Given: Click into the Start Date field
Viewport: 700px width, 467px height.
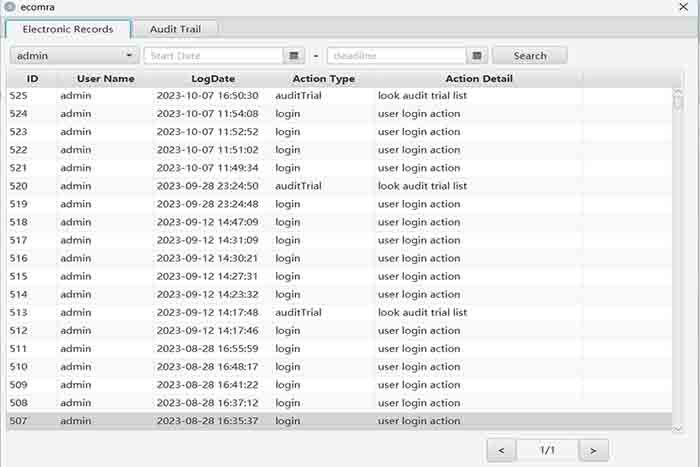Looking at the screenshot, I should coord(214,56).
